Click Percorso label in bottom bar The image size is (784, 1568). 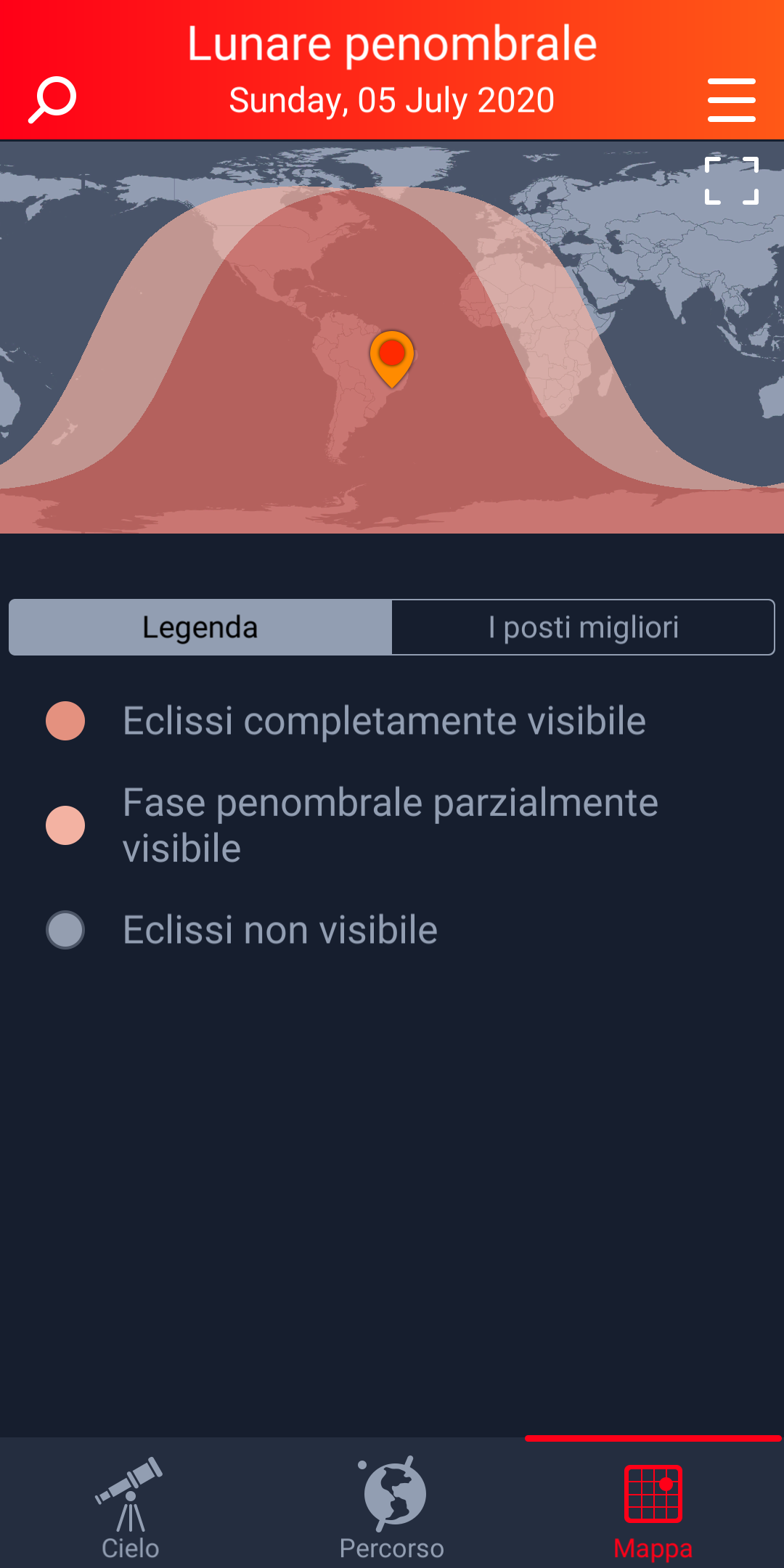392,1548
